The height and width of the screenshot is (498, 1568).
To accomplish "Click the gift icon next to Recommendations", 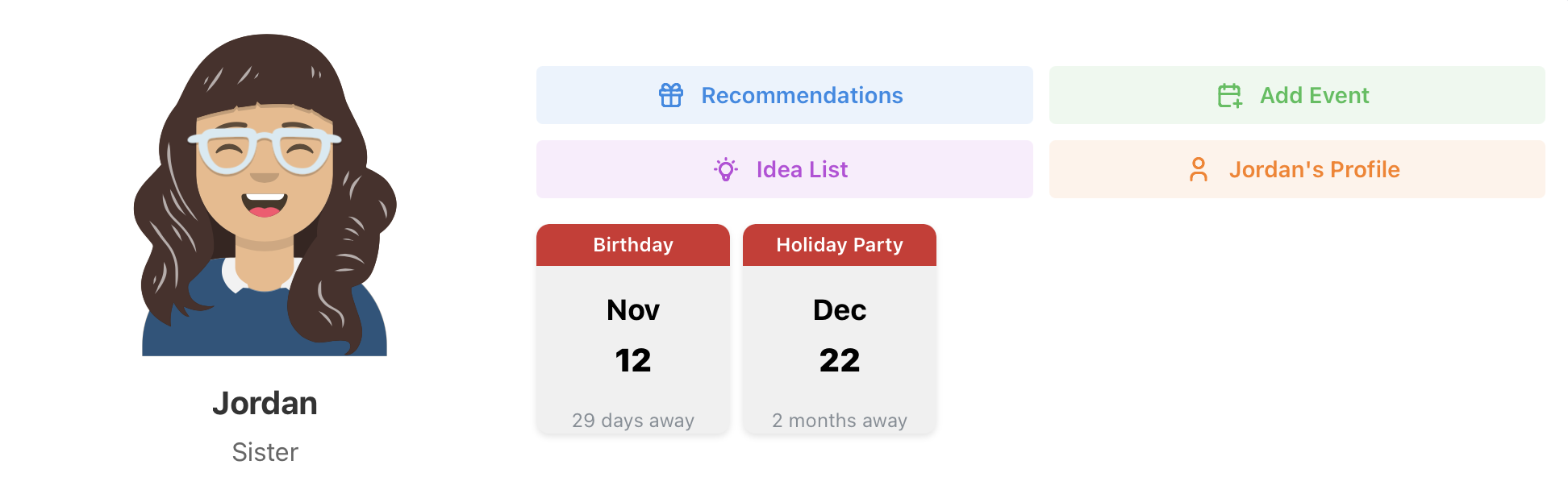I will (x=672, y=94).
